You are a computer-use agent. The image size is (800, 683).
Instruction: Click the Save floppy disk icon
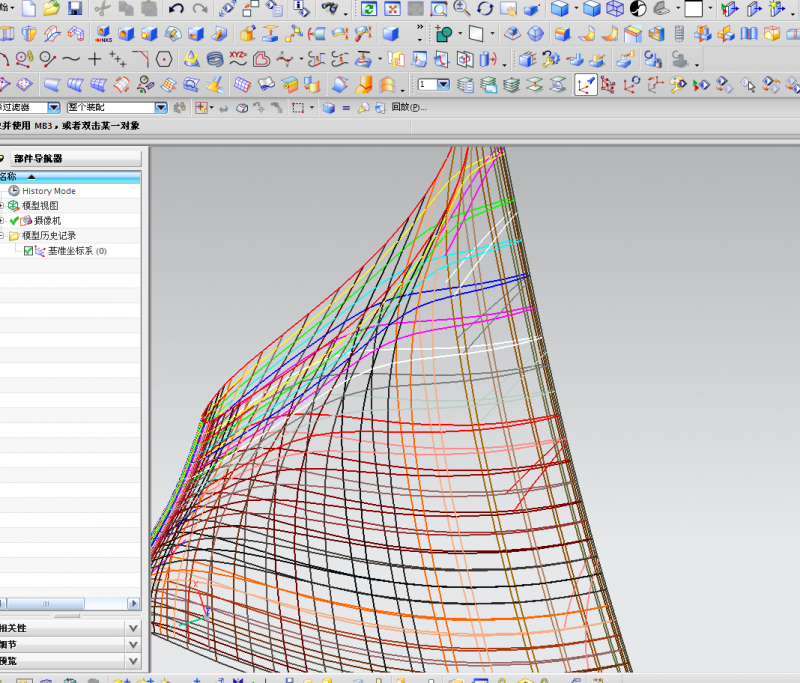pos(75,9)
